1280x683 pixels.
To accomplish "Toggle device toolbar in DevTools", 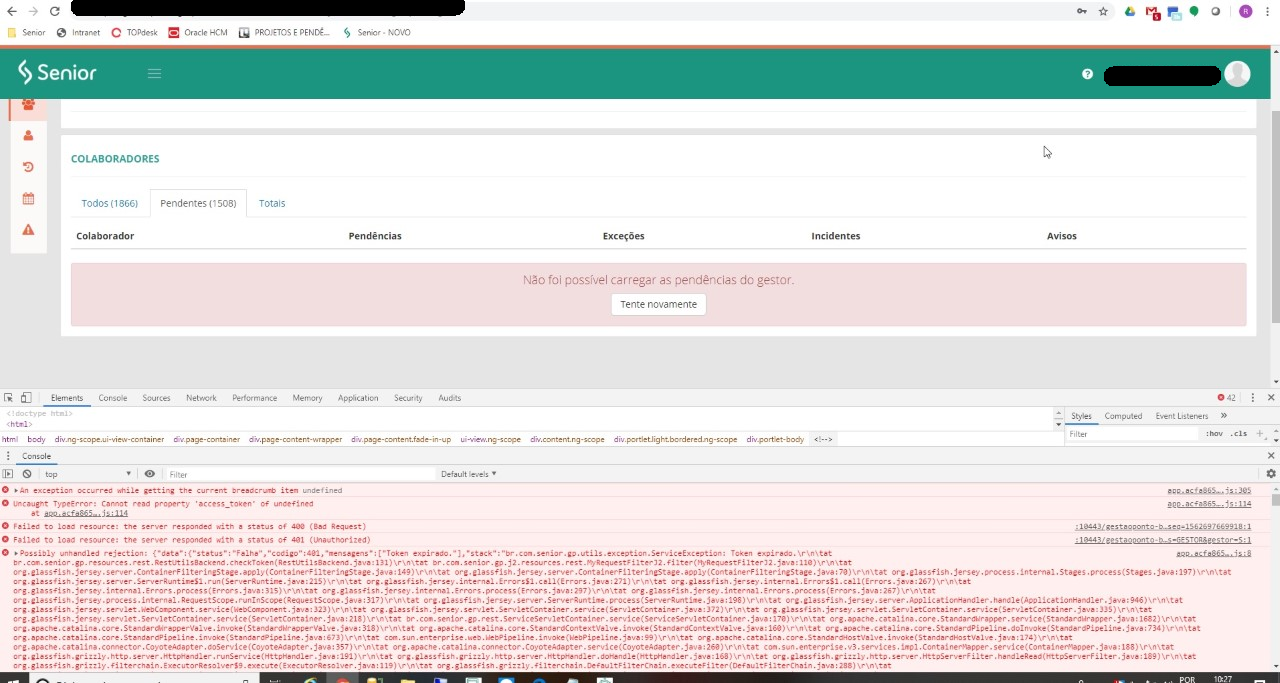I will pyautogui.click(x=27, y=398).
